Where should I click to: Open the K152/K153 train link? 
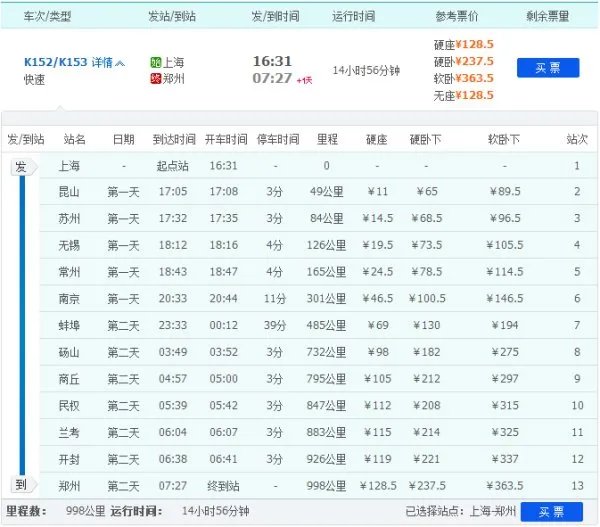[x=56, y=62]
